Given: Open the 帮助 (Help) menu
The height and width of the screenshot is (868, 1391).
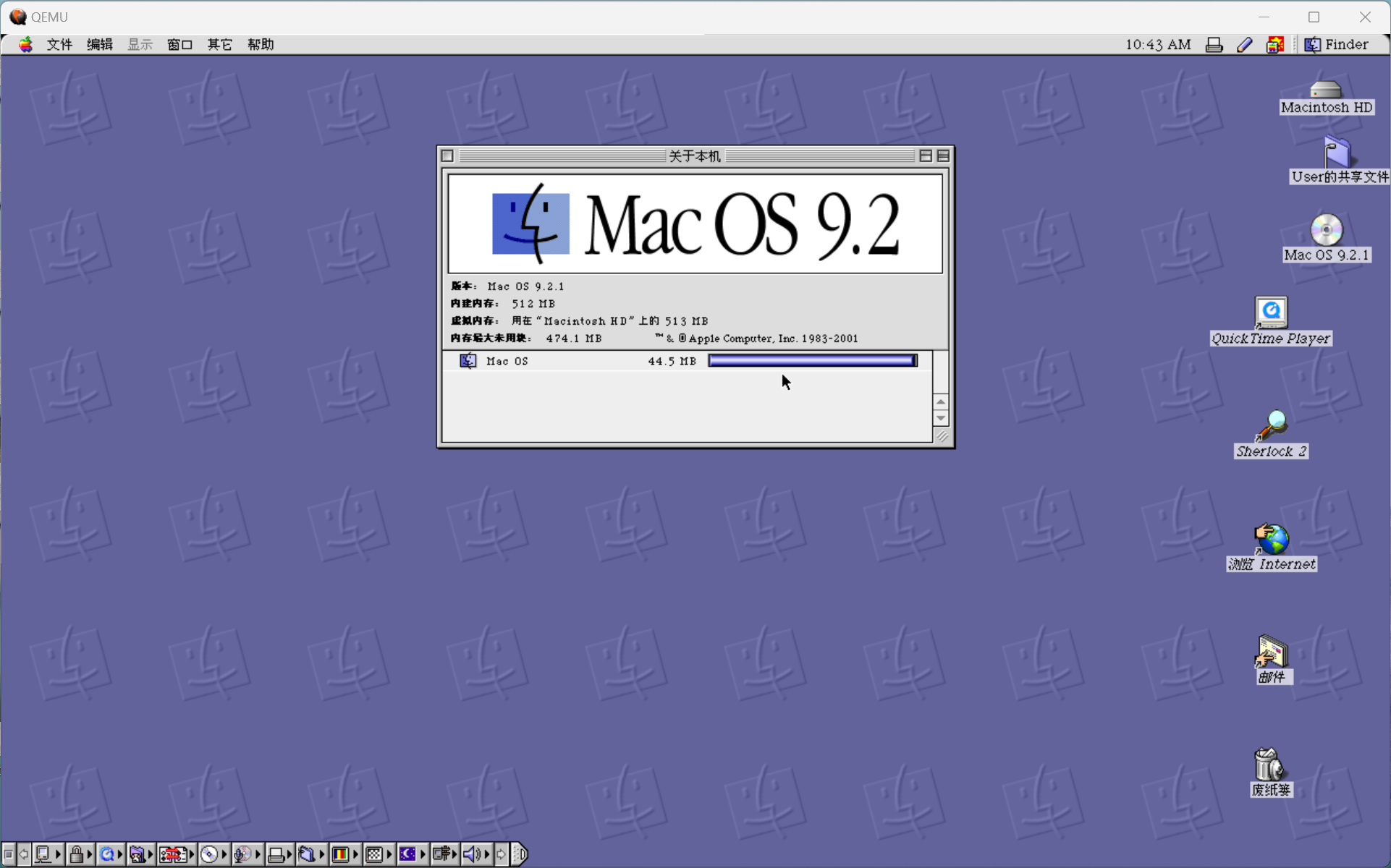Looking at the screenshot, I should [x=260, y=45].
